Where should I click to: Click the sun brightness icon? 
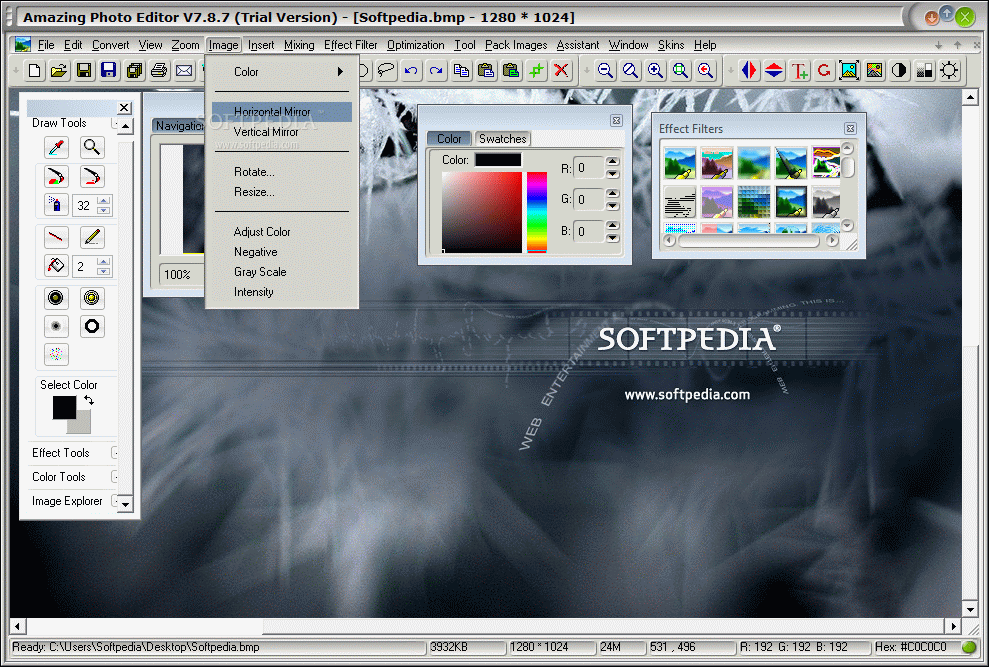click(x=949, y=70)
